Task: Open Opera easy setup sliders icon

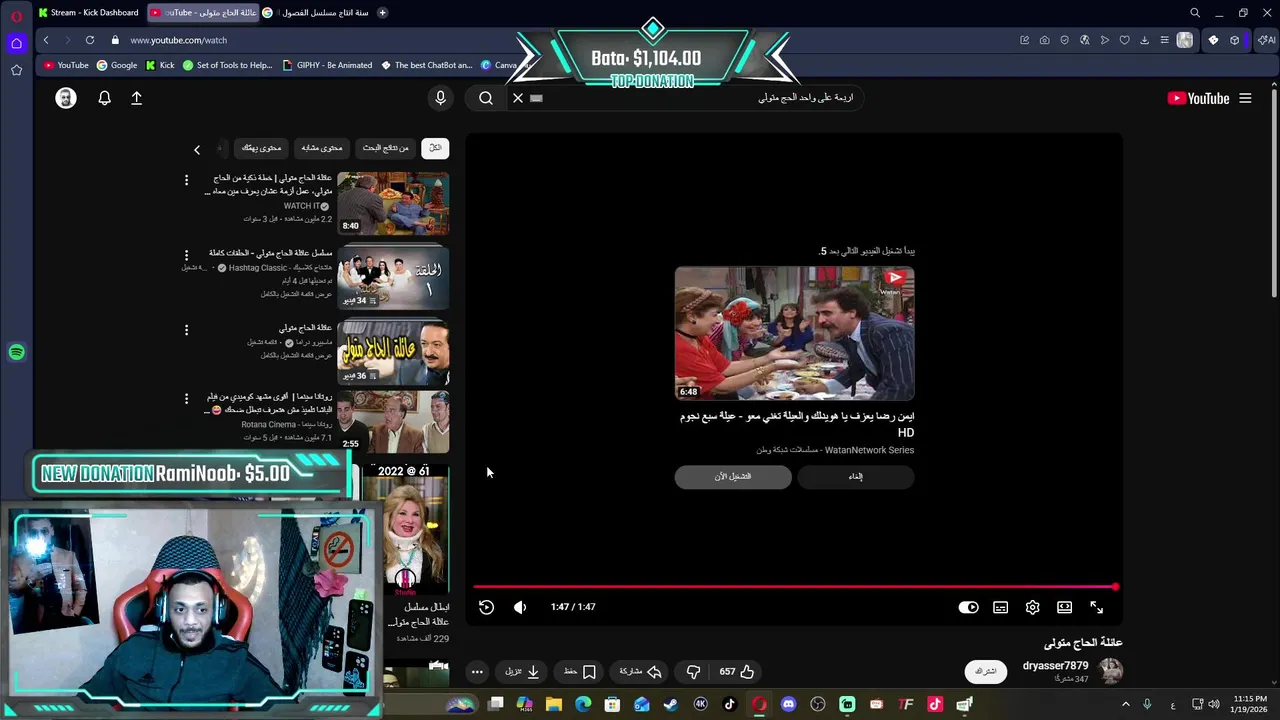Action: (x=1165, y=40)
